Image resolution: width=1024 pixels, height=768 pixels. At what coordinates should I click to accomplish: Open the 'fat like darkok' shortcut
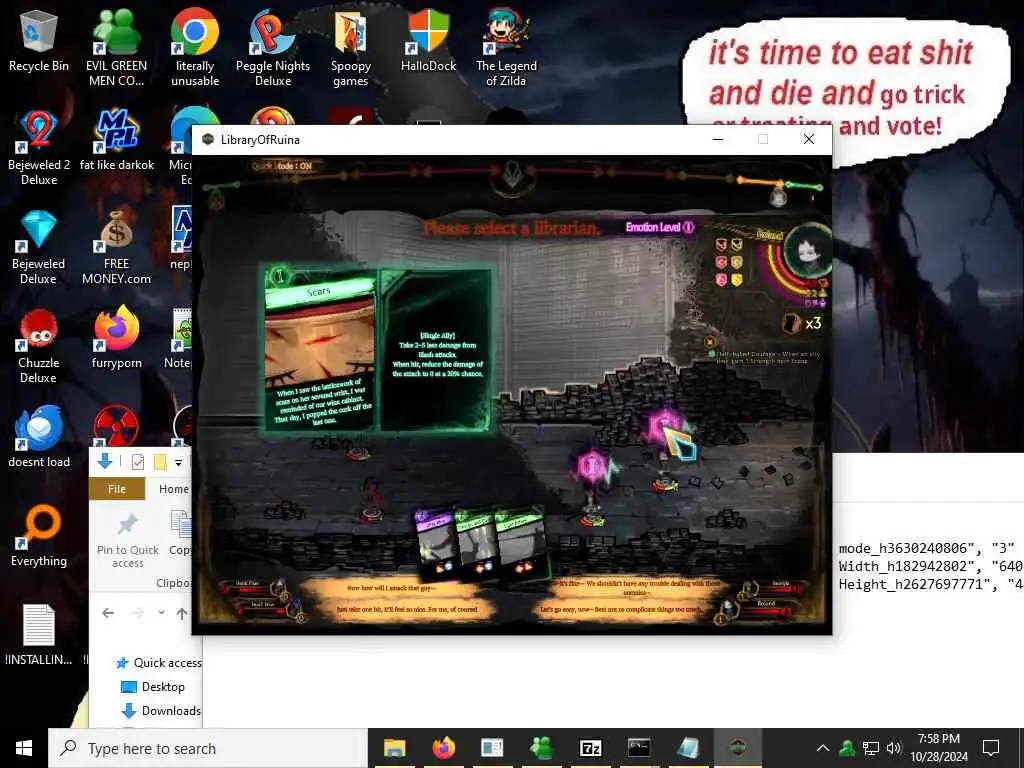[116, 140]
